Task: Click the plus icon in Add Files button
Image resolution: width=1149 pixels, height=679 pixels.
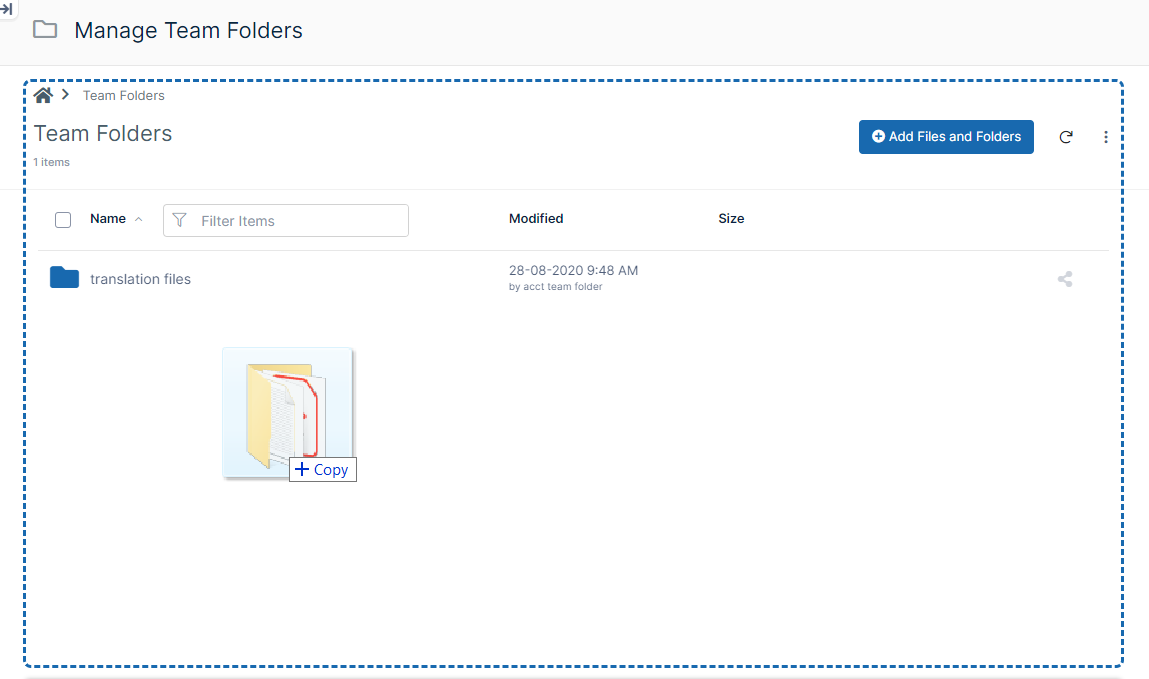Action: point(878,137)
